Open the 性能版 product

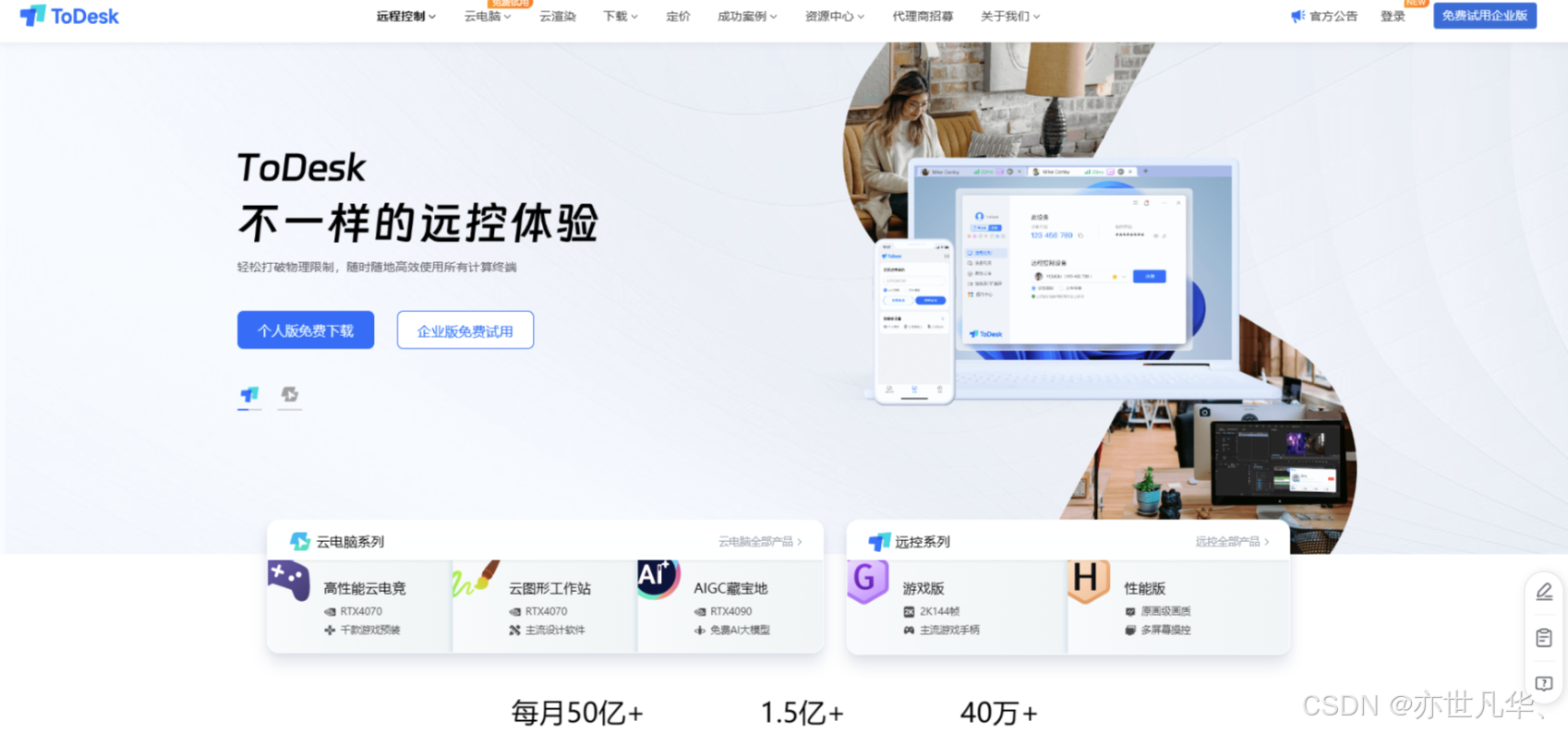click(1145, 588)
